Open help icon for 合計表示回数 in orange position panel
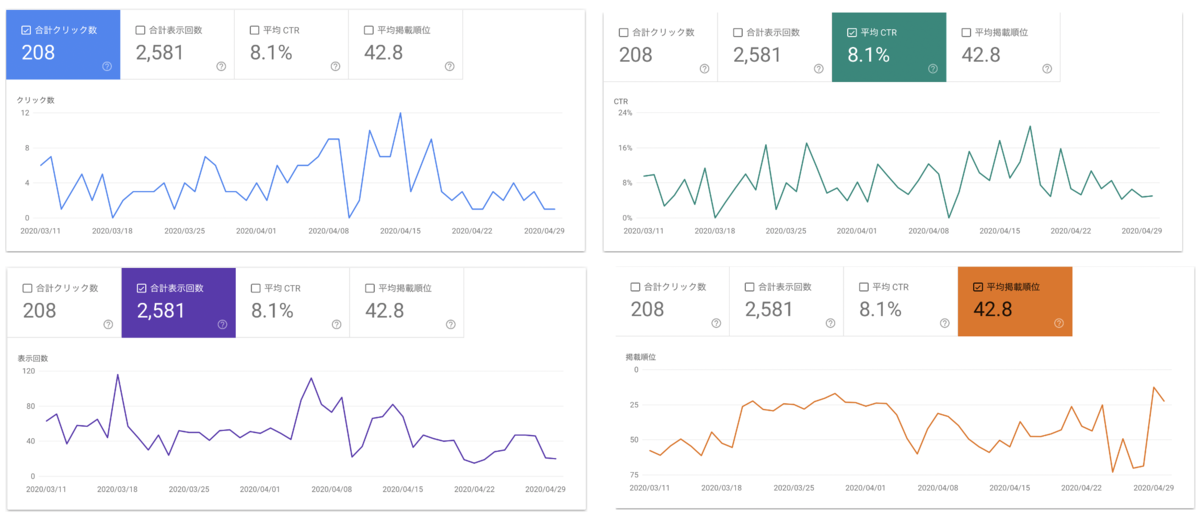The height and width of the screenshot is (515, 1200). (829, 323)
